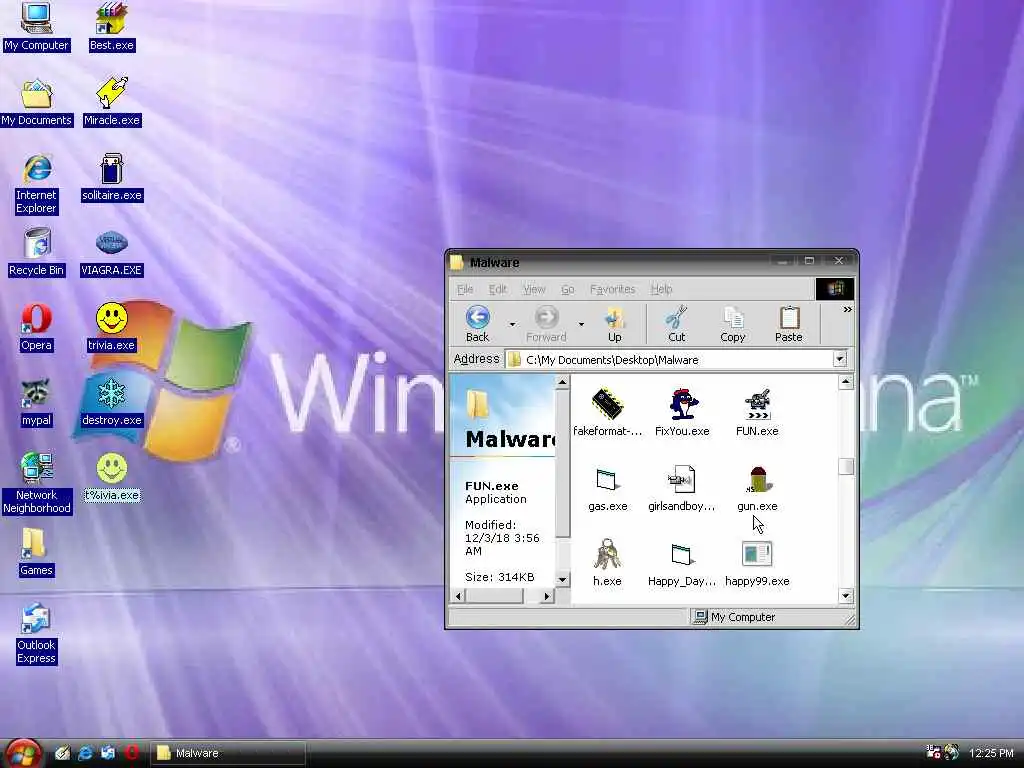
Task: Select FUN.exe in Malware folder
Action: click(x=757, y=413)
